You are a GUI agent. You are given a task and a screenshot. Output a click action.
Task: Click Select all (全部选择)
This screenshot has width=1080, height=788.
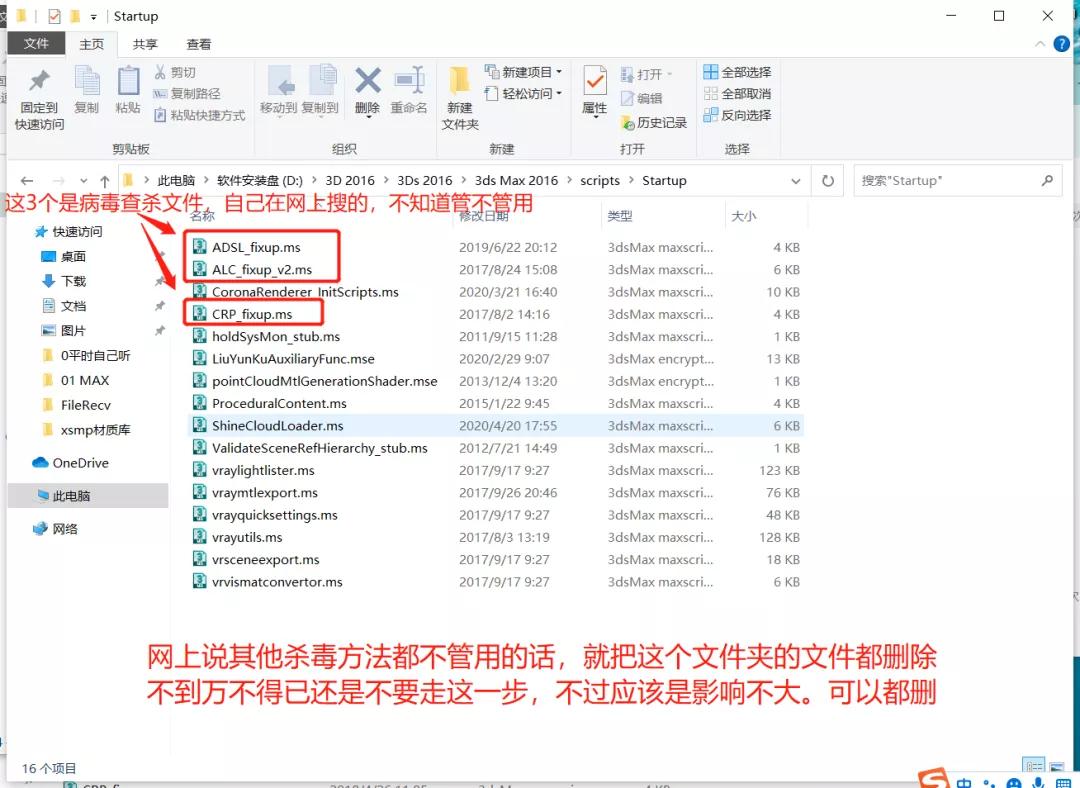click(737, 72)
